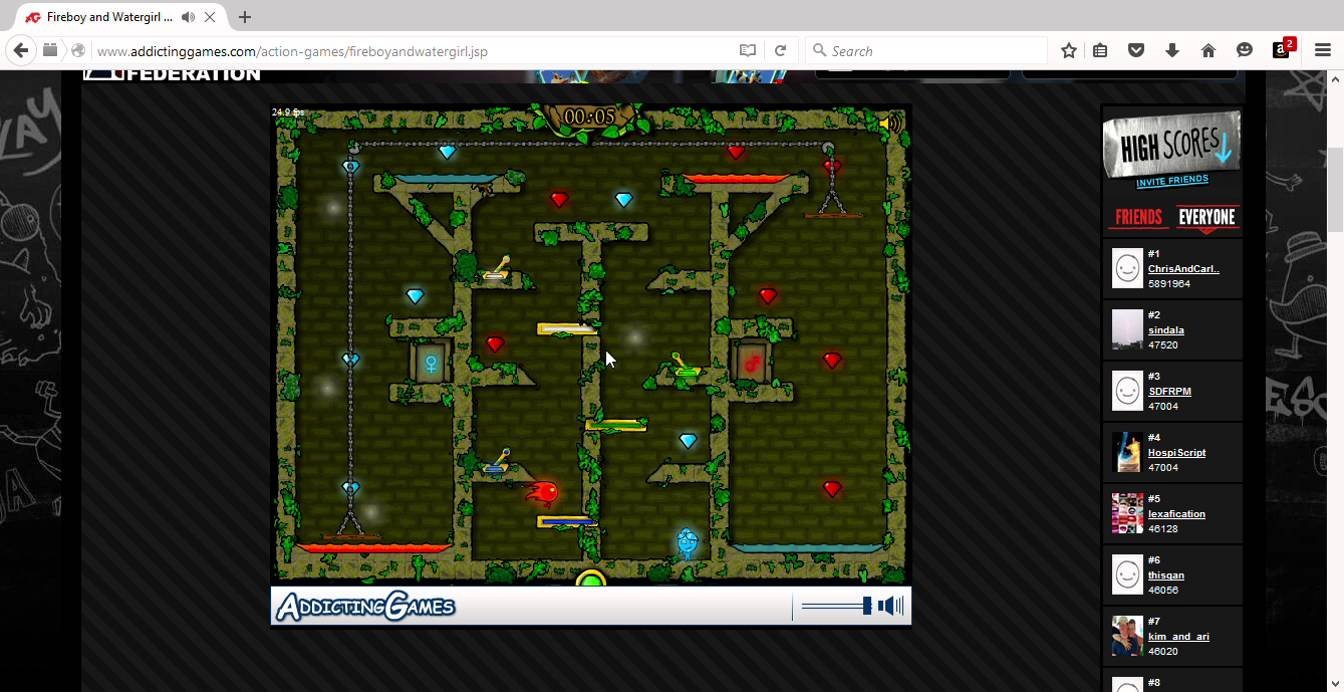The height and width of the screenshot is (692, 1344).
Task: Open the Pocket save icon
Action: 1136,50
